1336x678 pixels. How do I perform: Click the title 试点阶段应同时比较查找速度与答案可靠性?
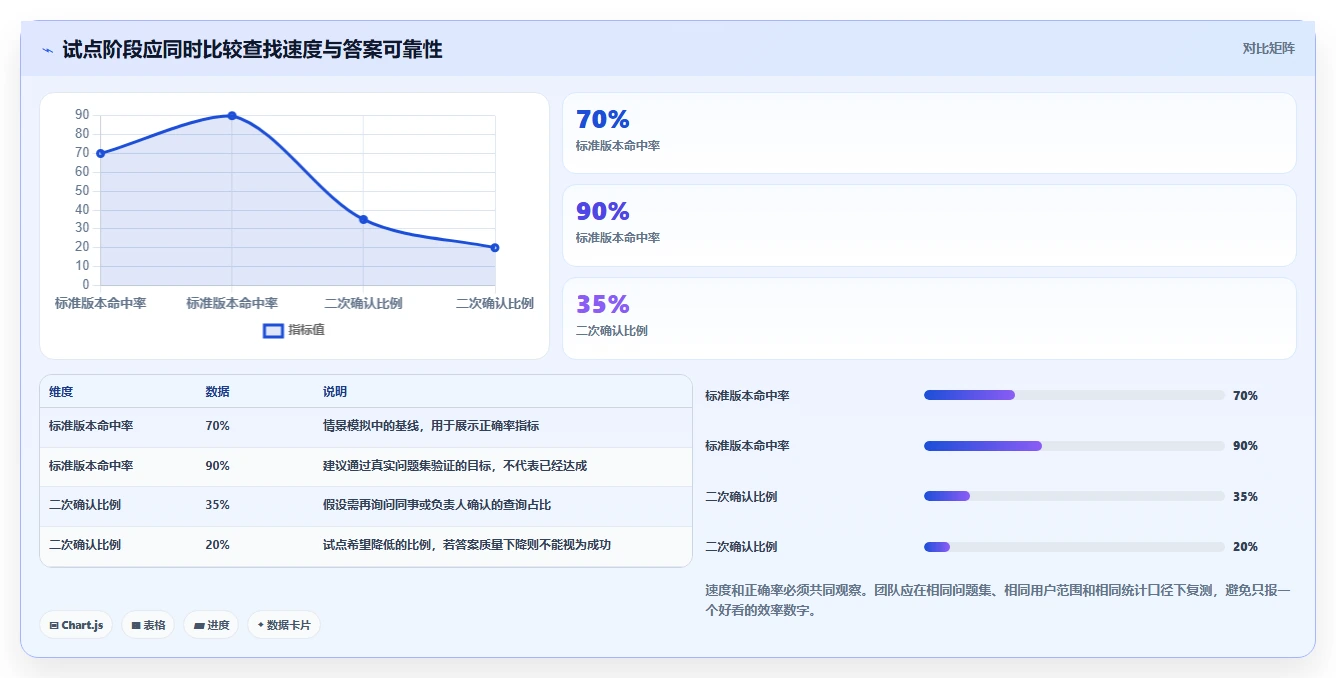tap(252, 49)
